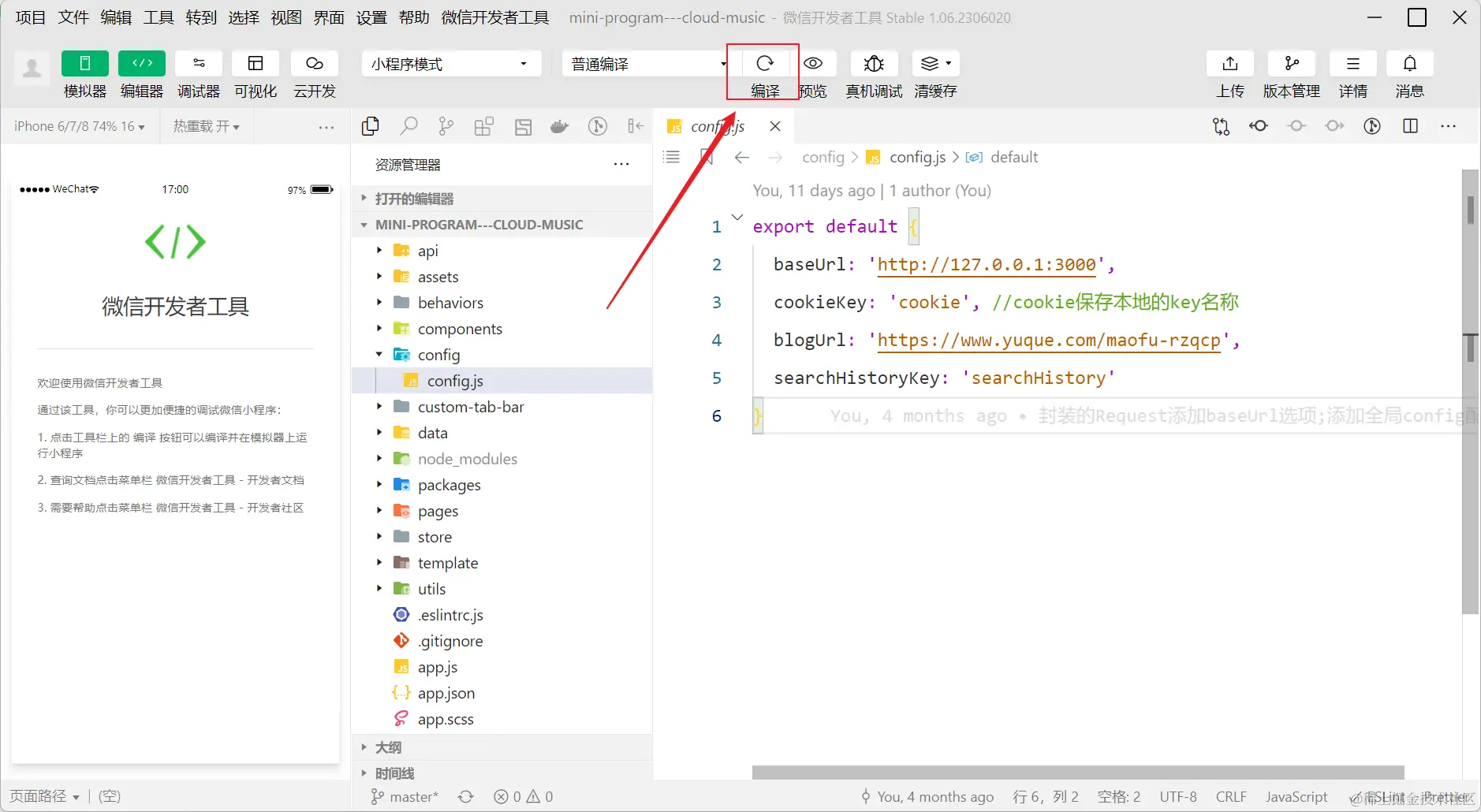Open the messages (消息) bell
This screenshot has height=812, width=1481.
point(1410,63)
